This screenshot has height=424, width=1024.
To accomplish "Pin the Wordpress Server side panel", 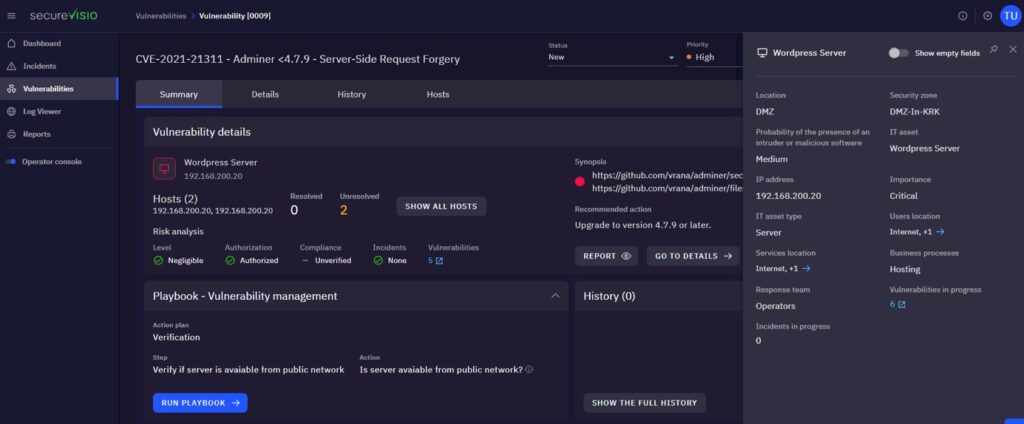I will 993,50.
